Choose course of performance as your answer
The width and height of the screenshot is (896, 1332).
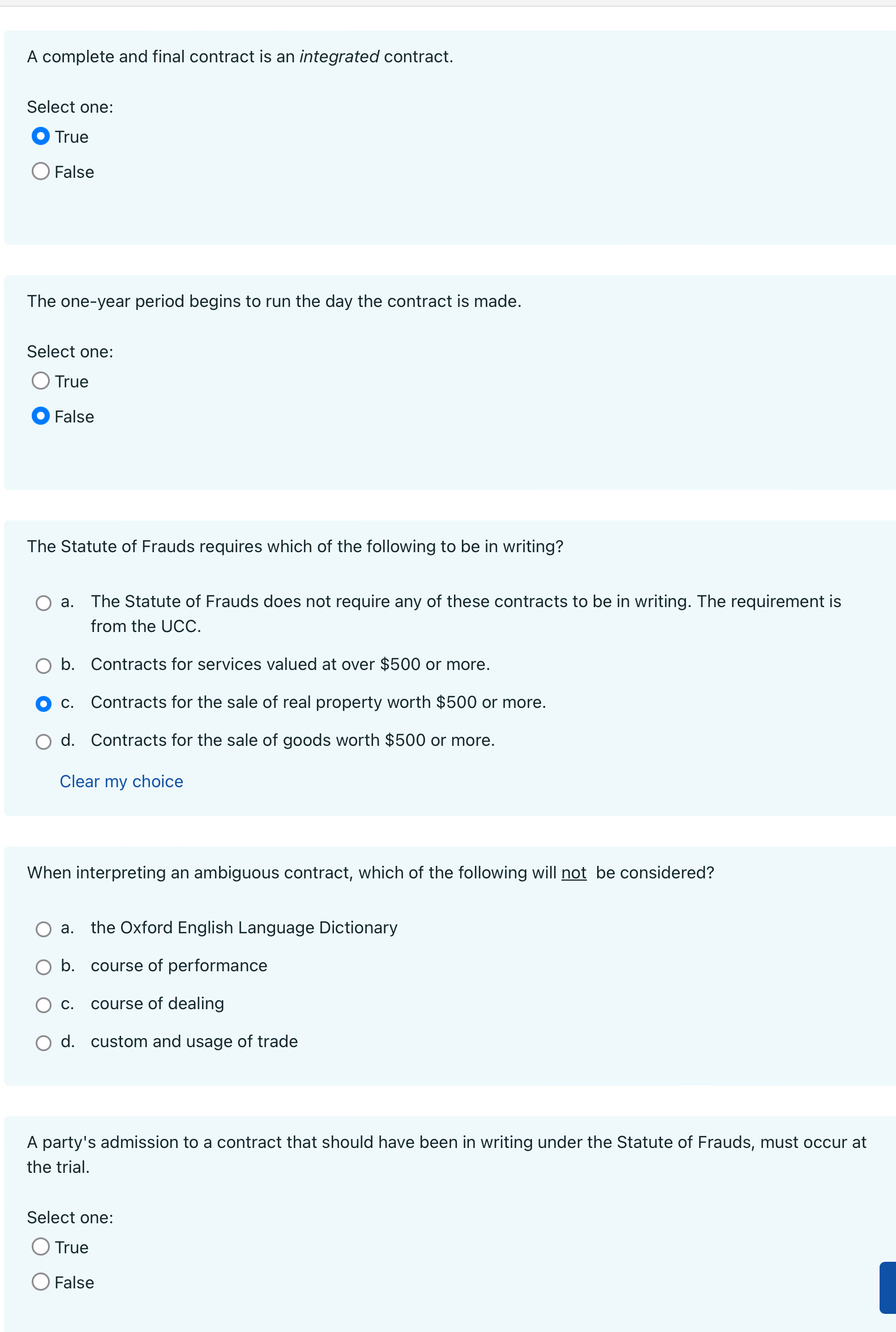pos(44,966)
